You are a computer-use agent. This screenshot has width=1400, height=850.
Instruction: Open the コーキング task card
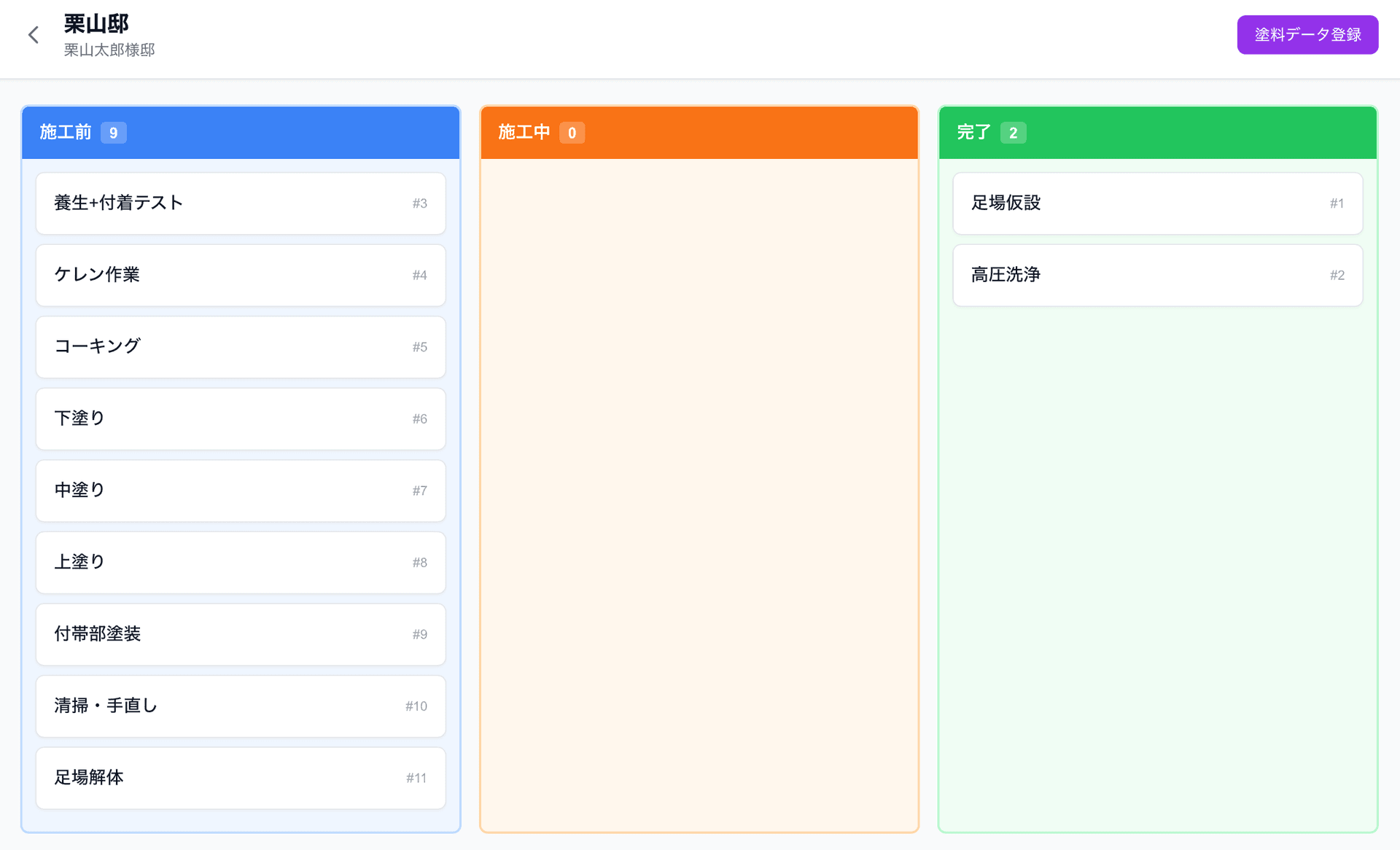[x=240, y=347]
